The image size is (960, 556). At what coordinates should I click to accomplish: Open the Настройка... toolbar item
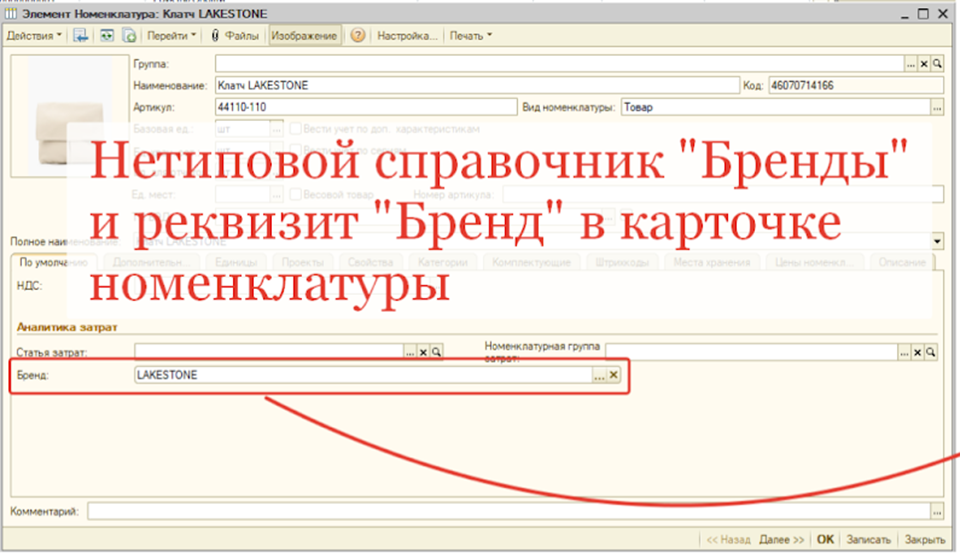(407, 36)
